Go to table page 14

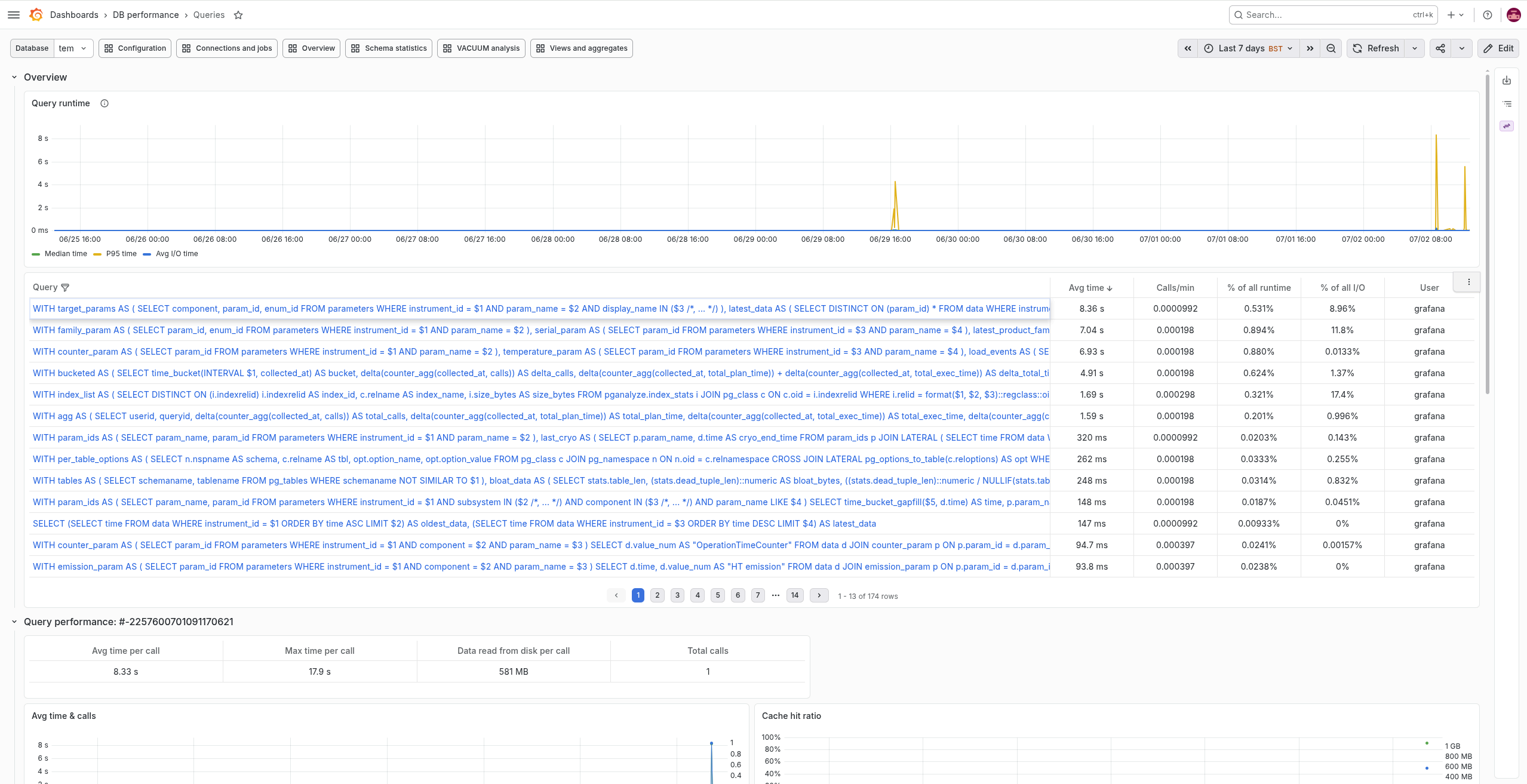[x=795, y=595]
